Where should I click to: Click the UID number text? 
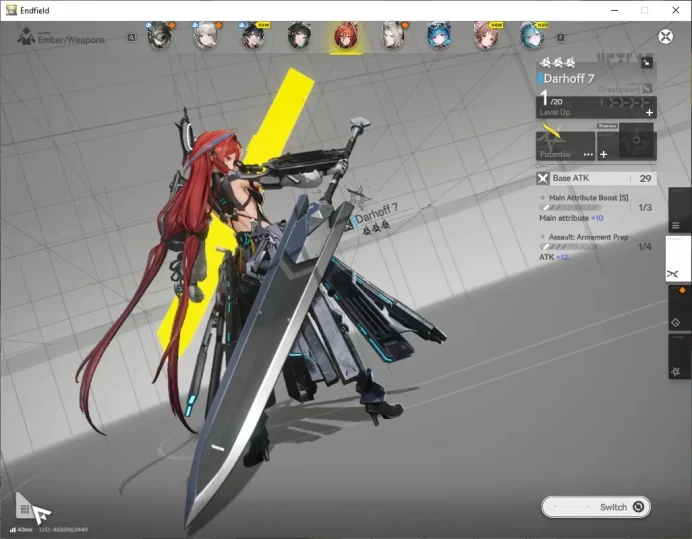click(64, 529)
